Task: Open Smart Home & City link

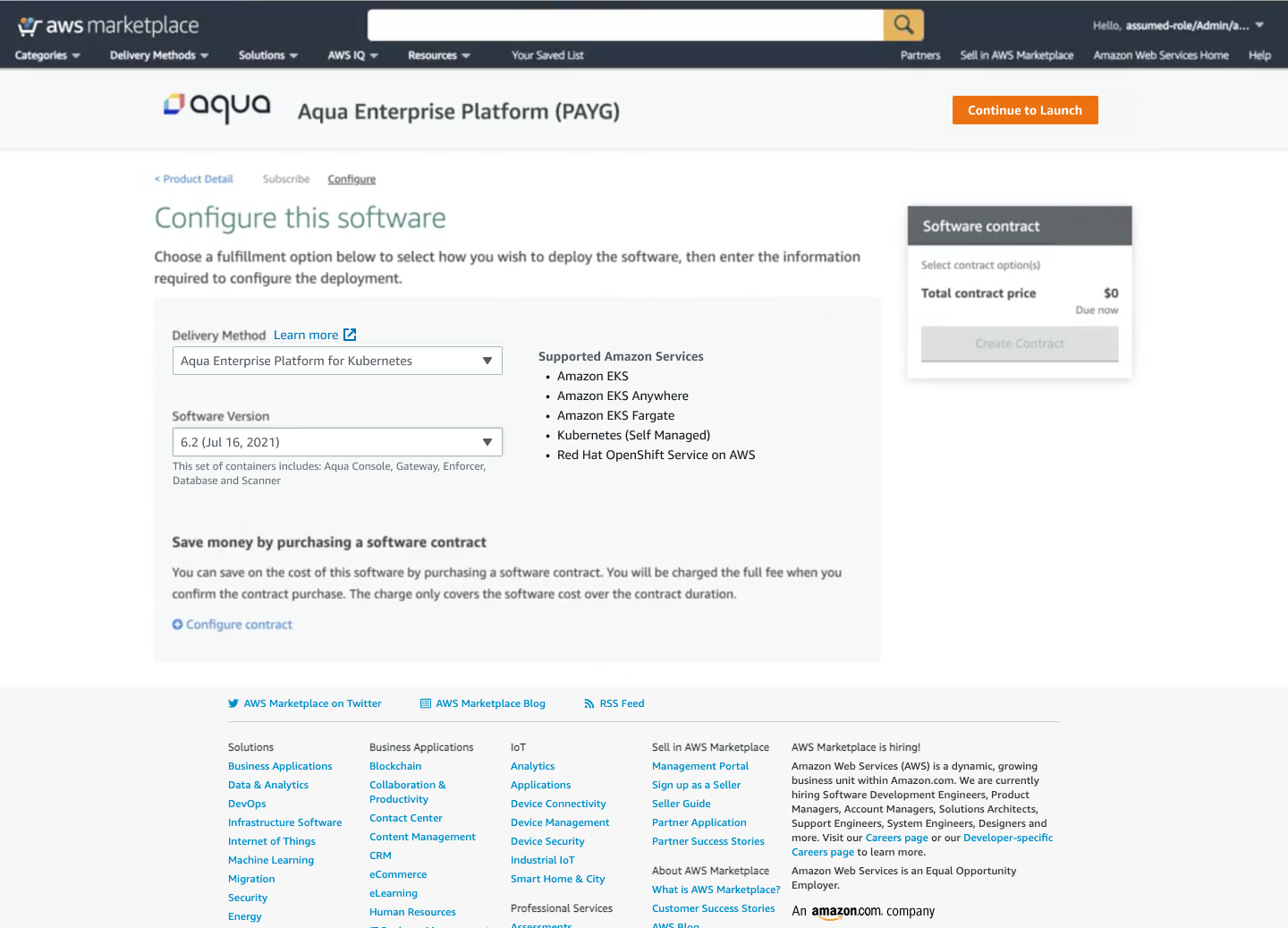Action: pos(557,879)
